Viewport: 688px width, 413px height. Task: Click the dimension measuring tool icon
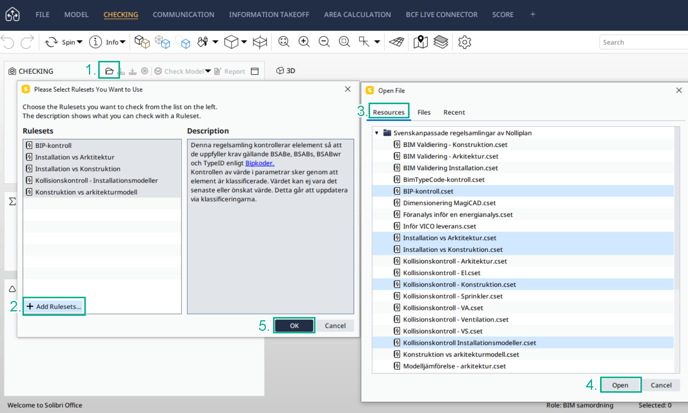tap(364, 42)
